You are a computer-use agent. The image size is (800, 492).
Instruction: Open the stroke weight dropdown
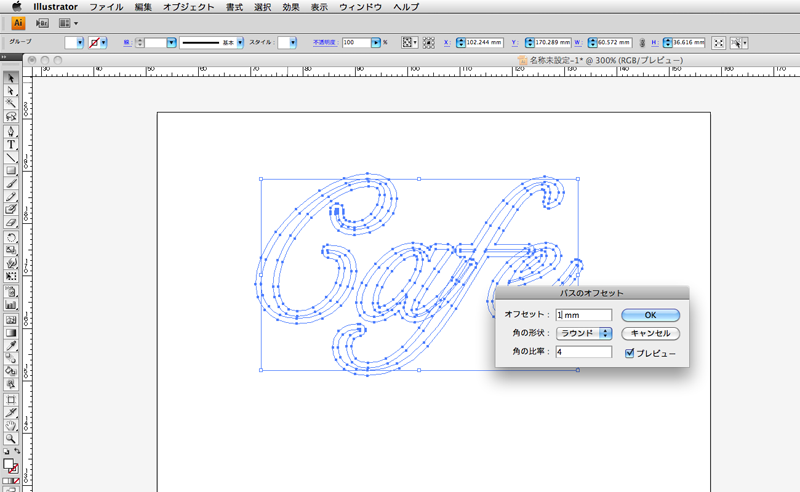(x=171, y=43)
